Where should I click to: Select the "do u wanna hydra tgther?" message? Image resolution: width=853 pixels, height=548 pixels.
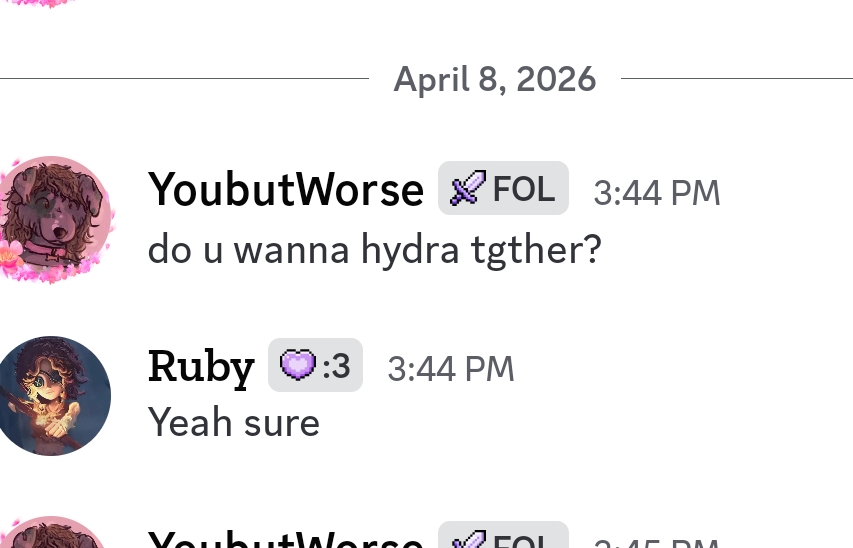coord(374,249)
